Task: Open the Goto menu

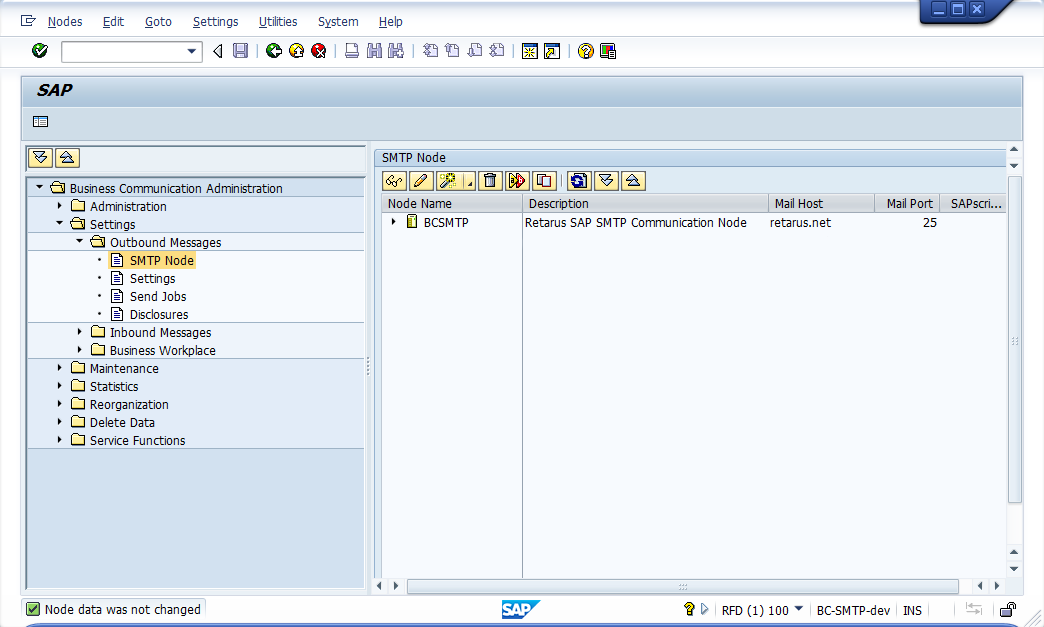Action: tap(158, 21)
